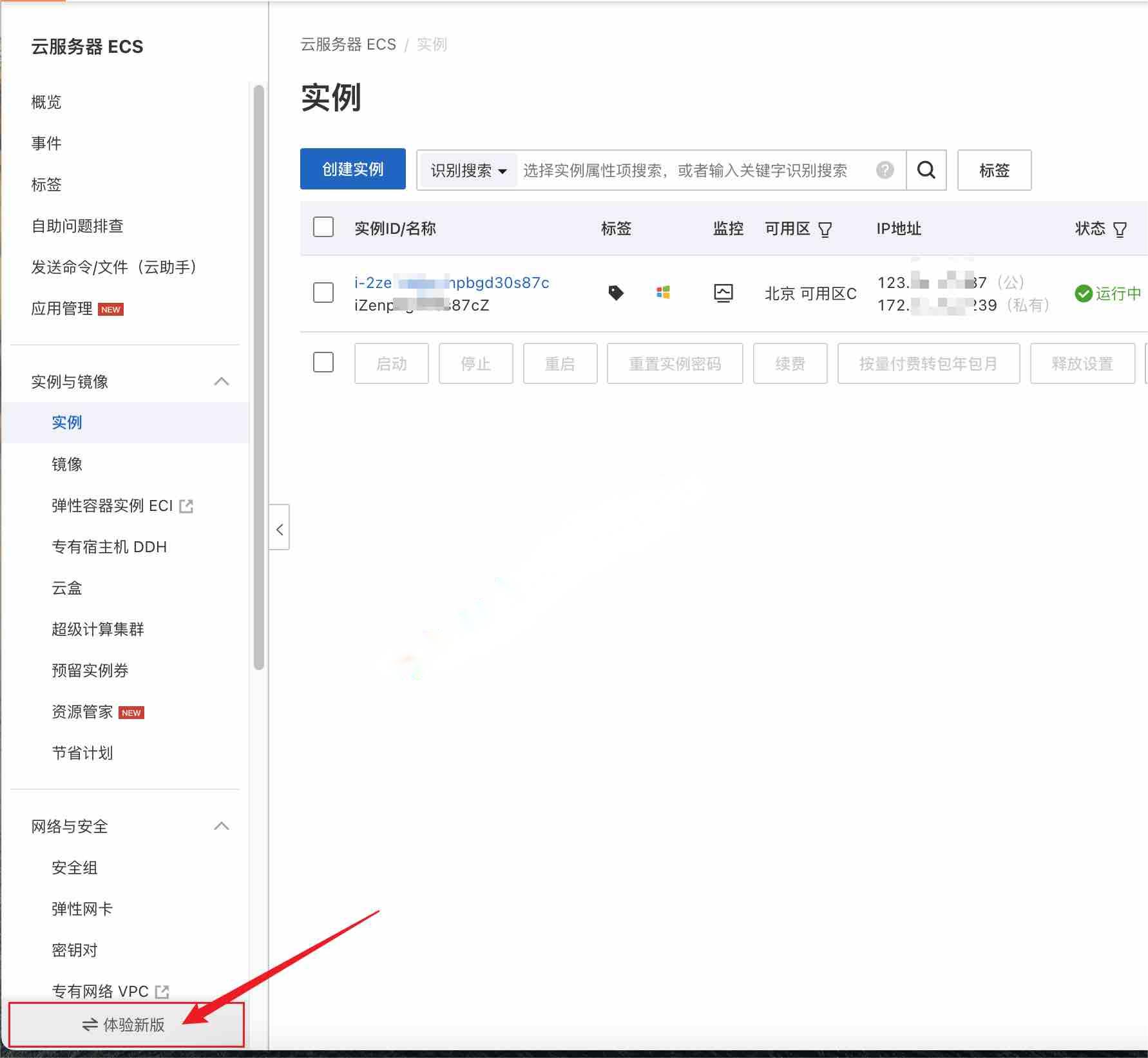Screen dimensions: 1148x1058
Task: Click the 体验新版 button
Action: [126, 1024]
